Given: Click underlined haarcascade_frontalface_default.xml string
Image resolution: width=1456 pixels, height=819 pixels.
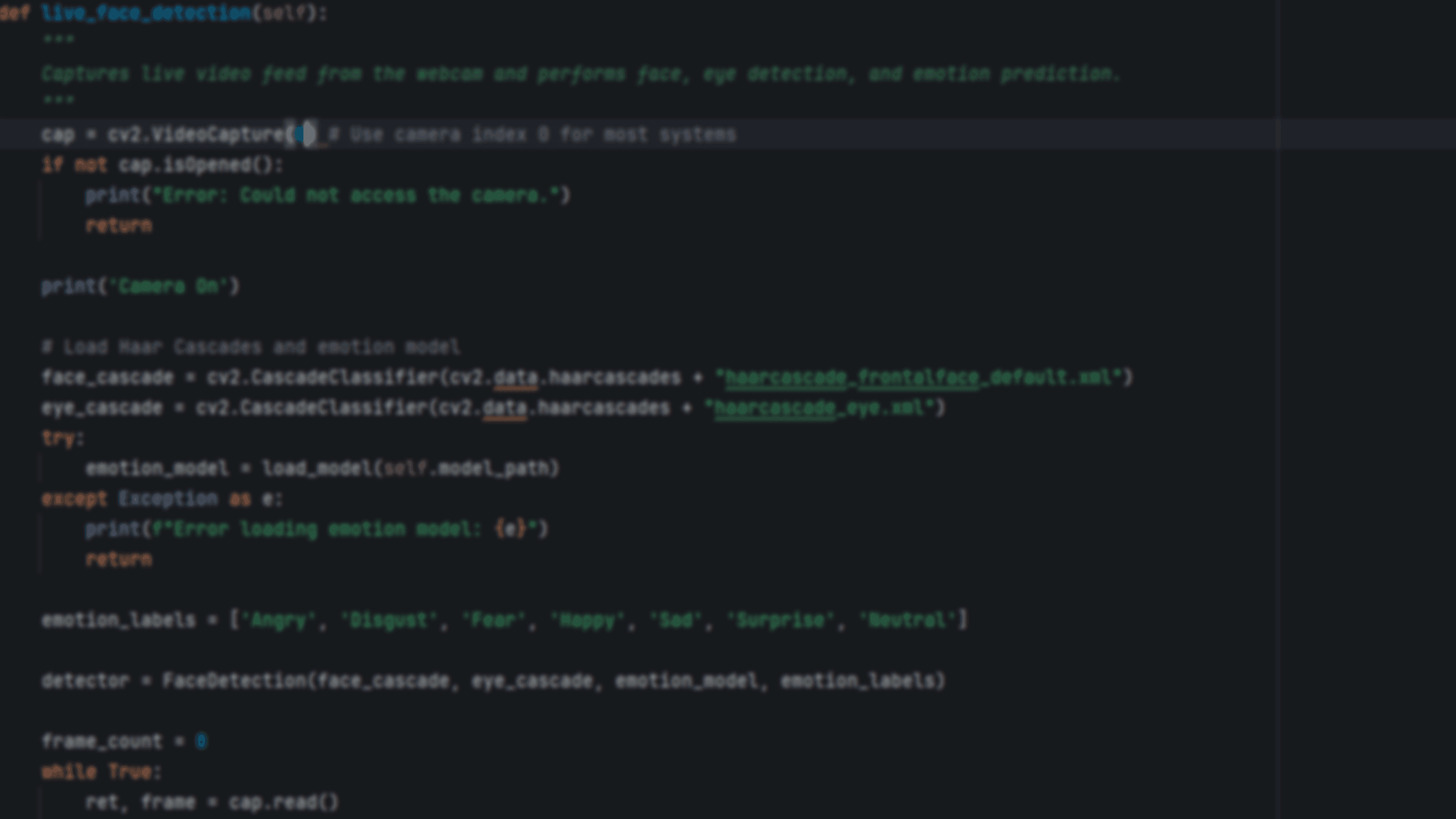Looking at the screenshot, I should click(919, 377).
